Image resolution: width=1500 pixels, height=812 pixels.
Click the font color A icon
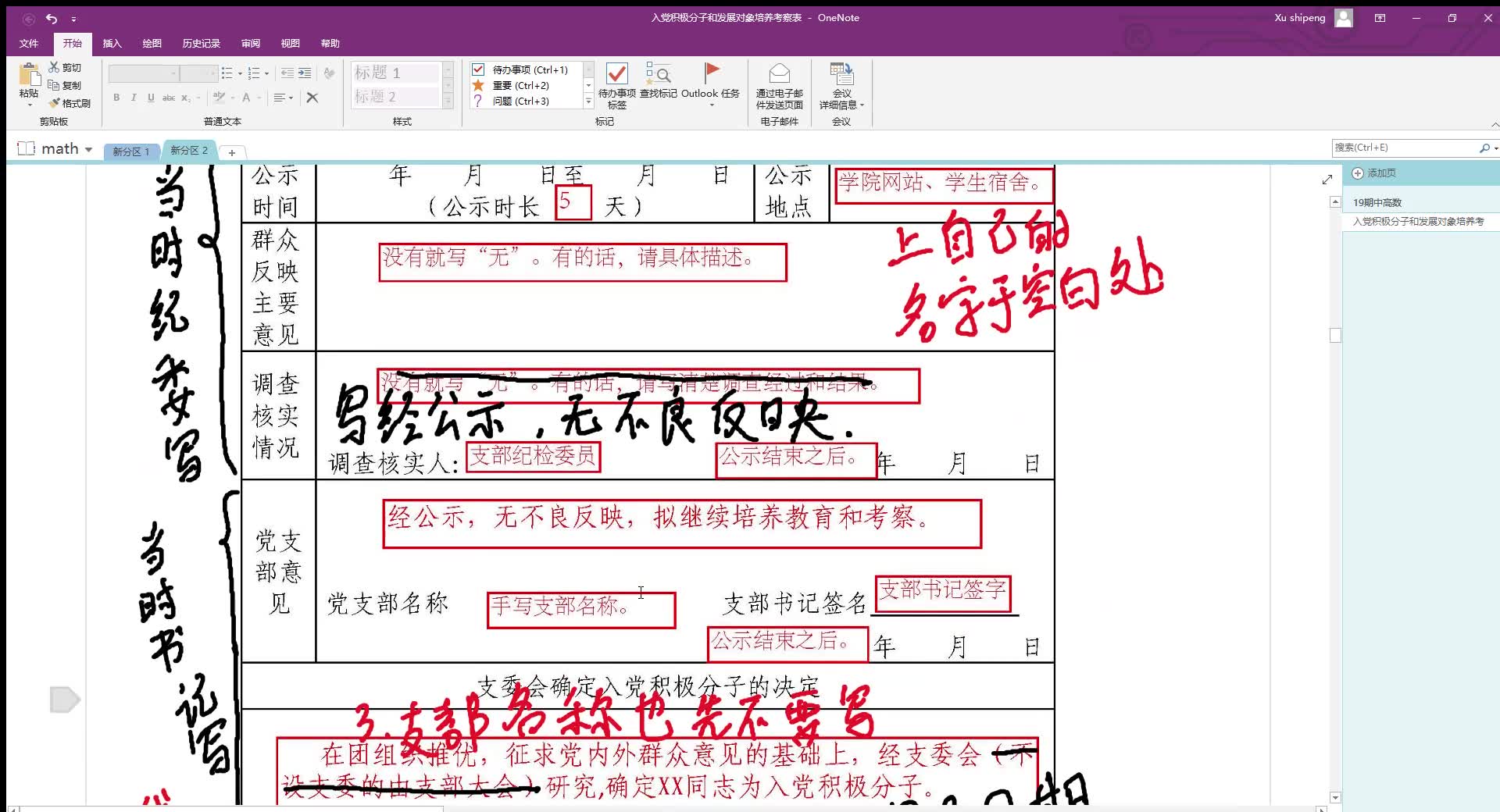pyautogui.click(x=246, y=98)
